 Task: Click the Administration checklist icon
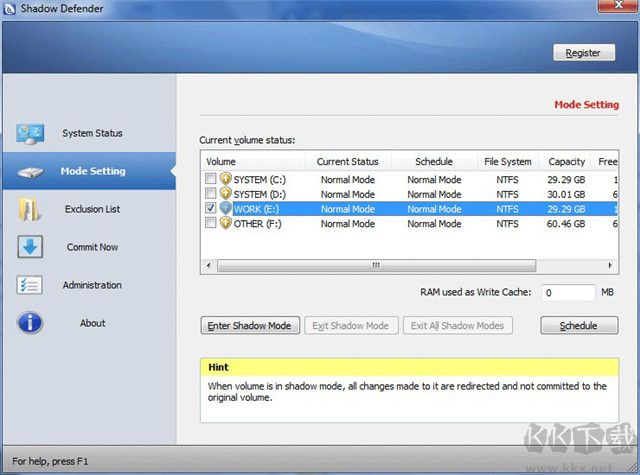tap(30, 286)
